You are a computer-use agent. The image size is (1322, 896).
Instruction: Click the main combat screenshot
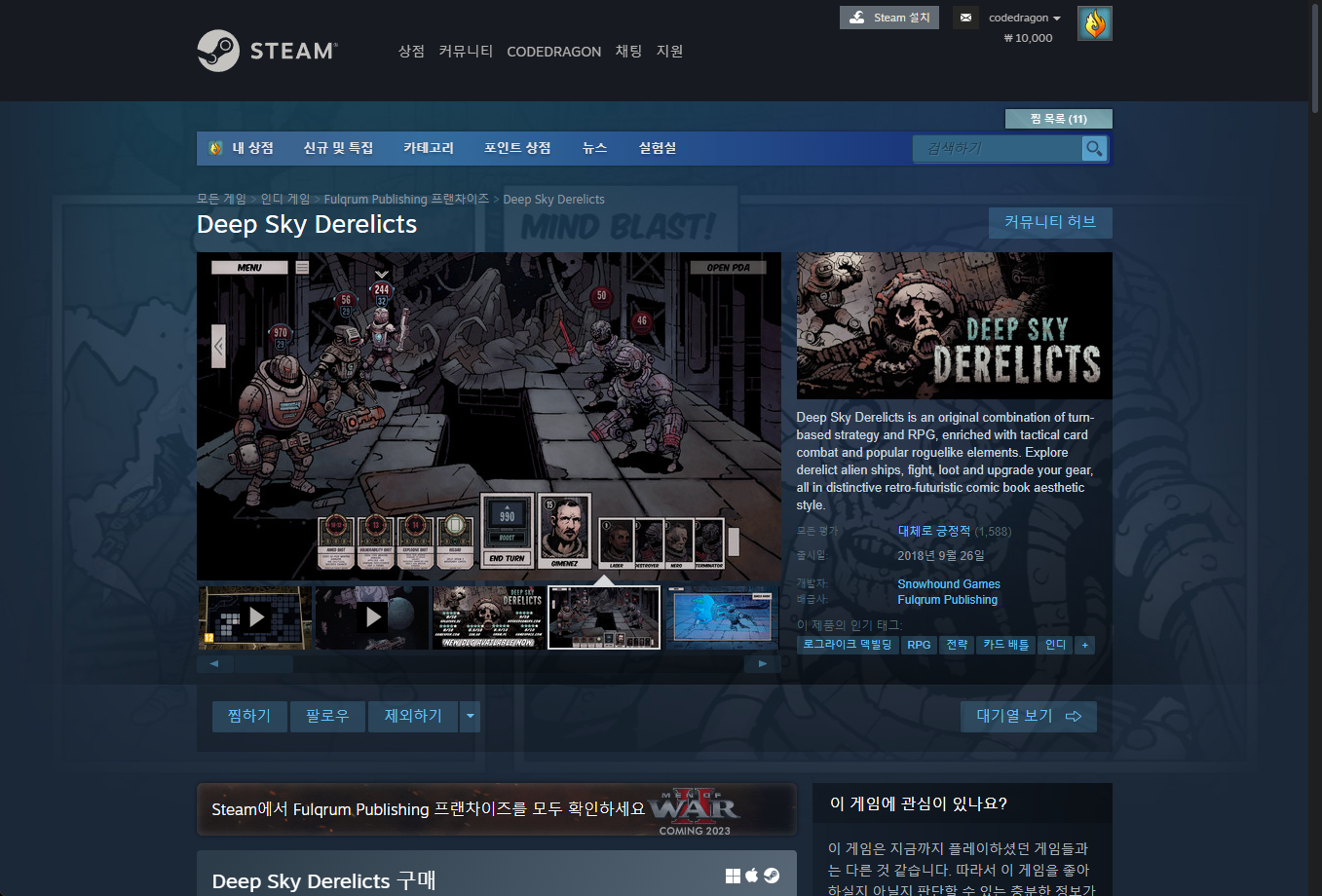(x=489, y=417)
